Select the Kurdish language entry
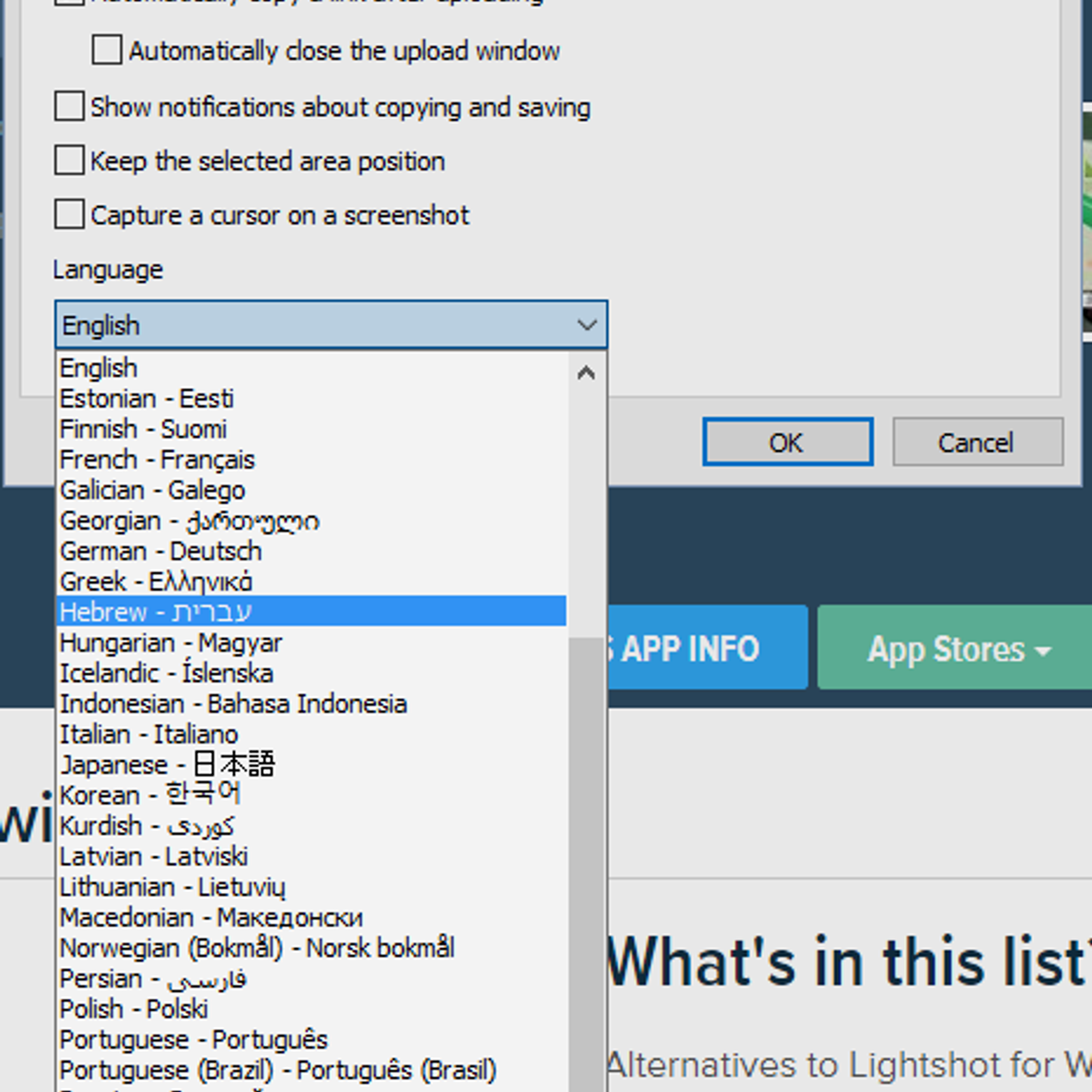Screen dimensions: 1092x1092 [311, 826]
